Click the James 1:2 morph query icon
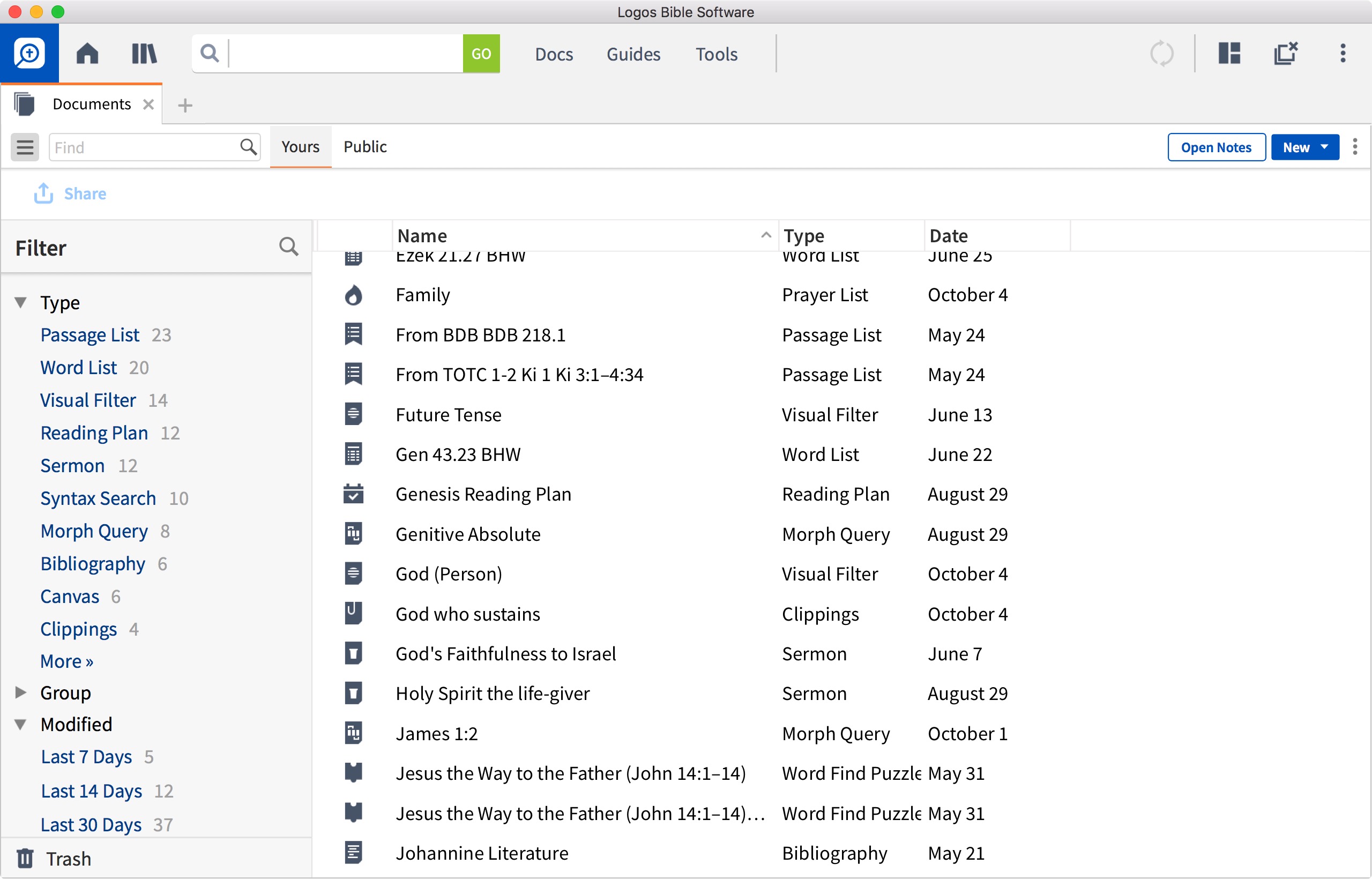This screenshot has width=1372, height=879. [x=353, y=733]
